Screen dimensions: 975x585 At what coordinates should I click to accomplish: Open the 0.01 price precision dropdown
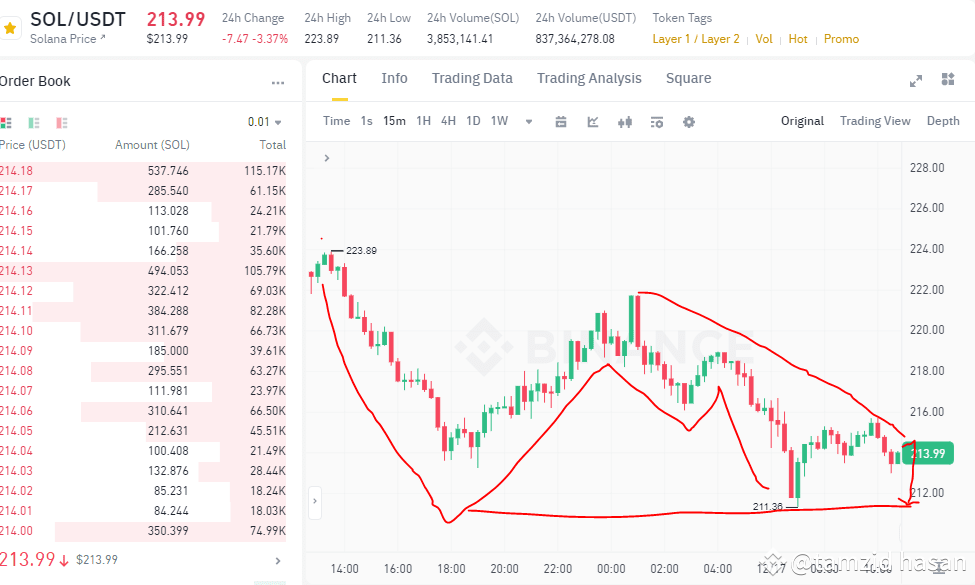(262, 120)
